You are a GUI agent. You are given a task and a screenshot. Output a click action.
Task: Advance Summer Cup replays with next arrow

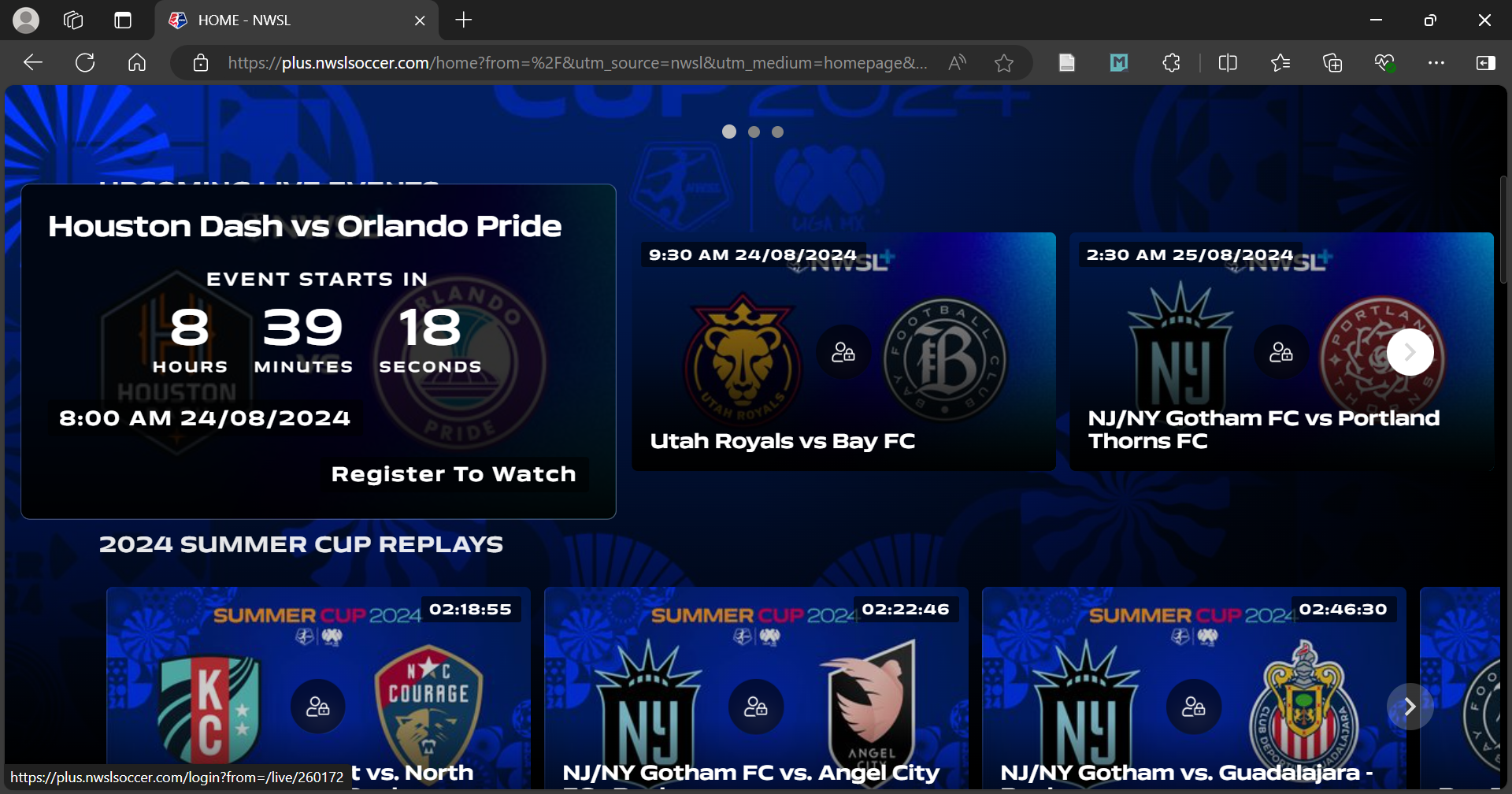(1410, 707)
